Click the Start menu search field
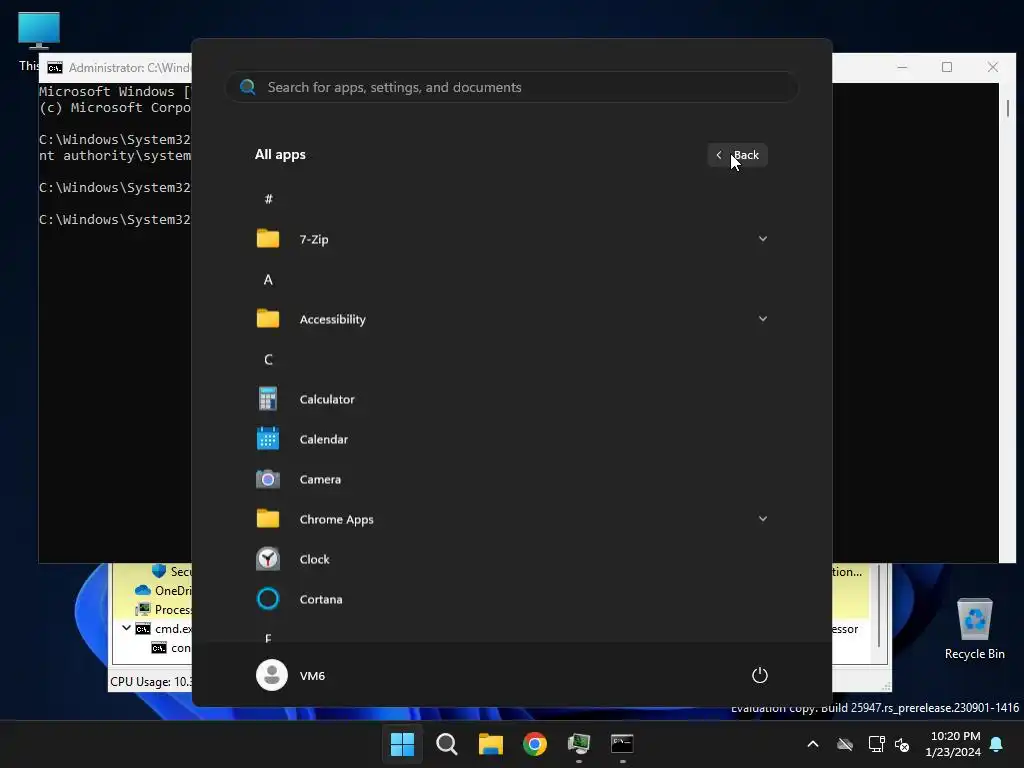Viewport: 1024px width, 768px height. coord(511,88)
